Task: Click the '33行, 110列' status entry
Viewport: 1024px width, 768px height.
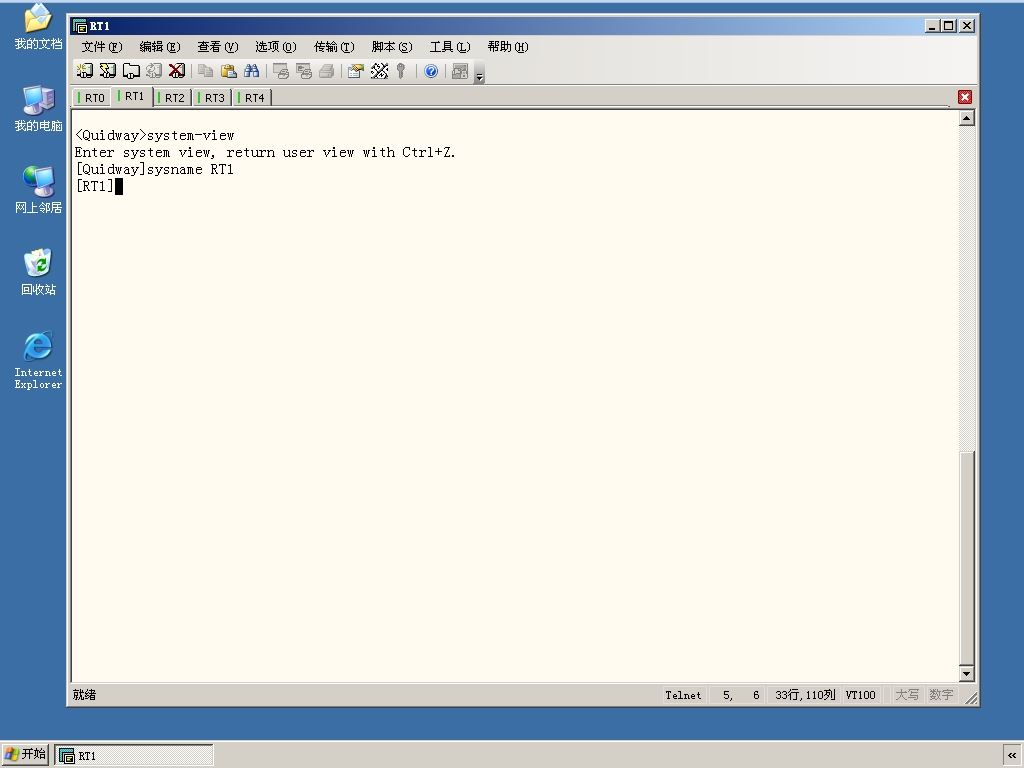Action: coord(805,695)
